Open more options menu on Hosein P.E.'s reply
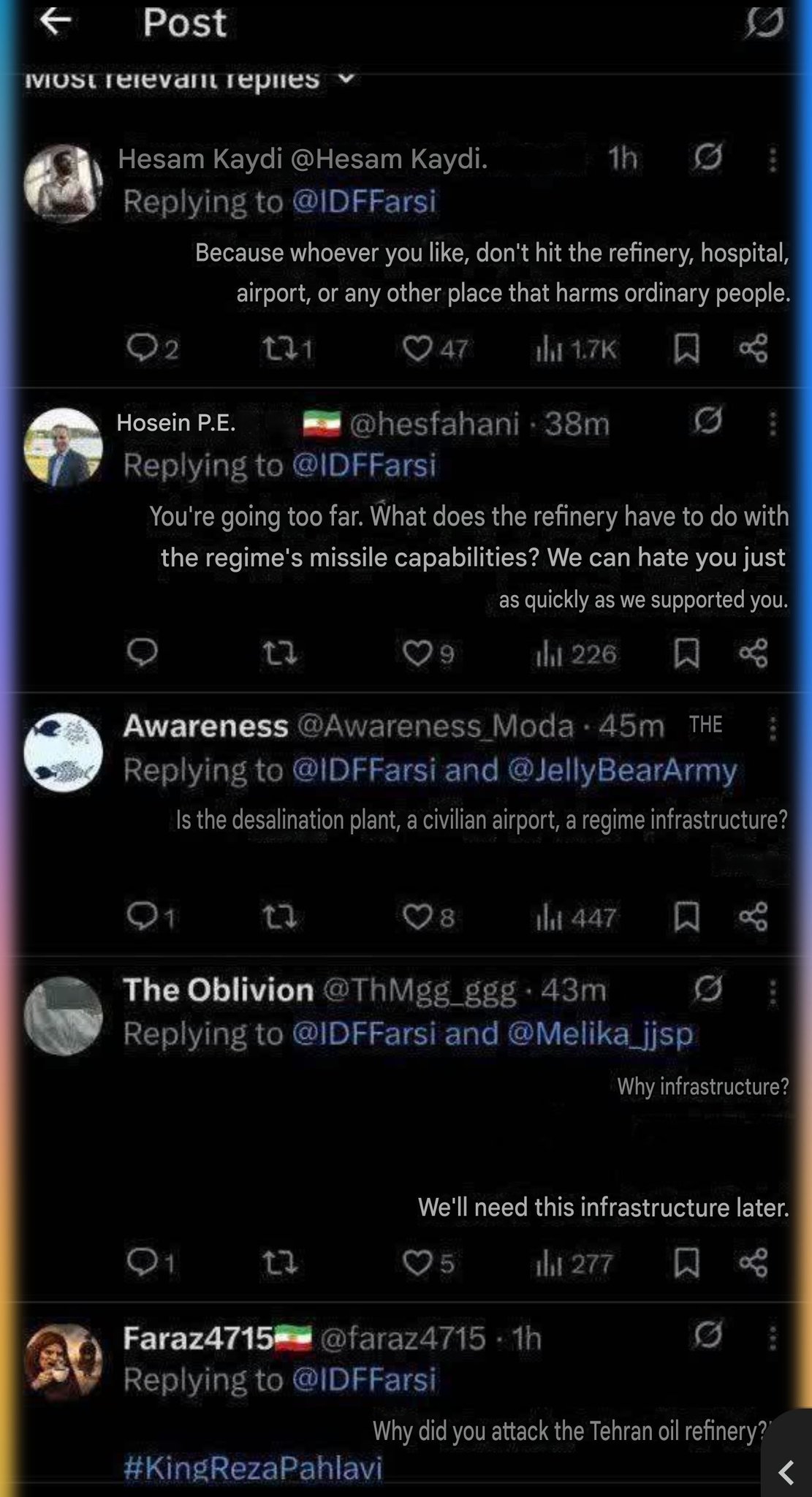 tap(773, 422)
